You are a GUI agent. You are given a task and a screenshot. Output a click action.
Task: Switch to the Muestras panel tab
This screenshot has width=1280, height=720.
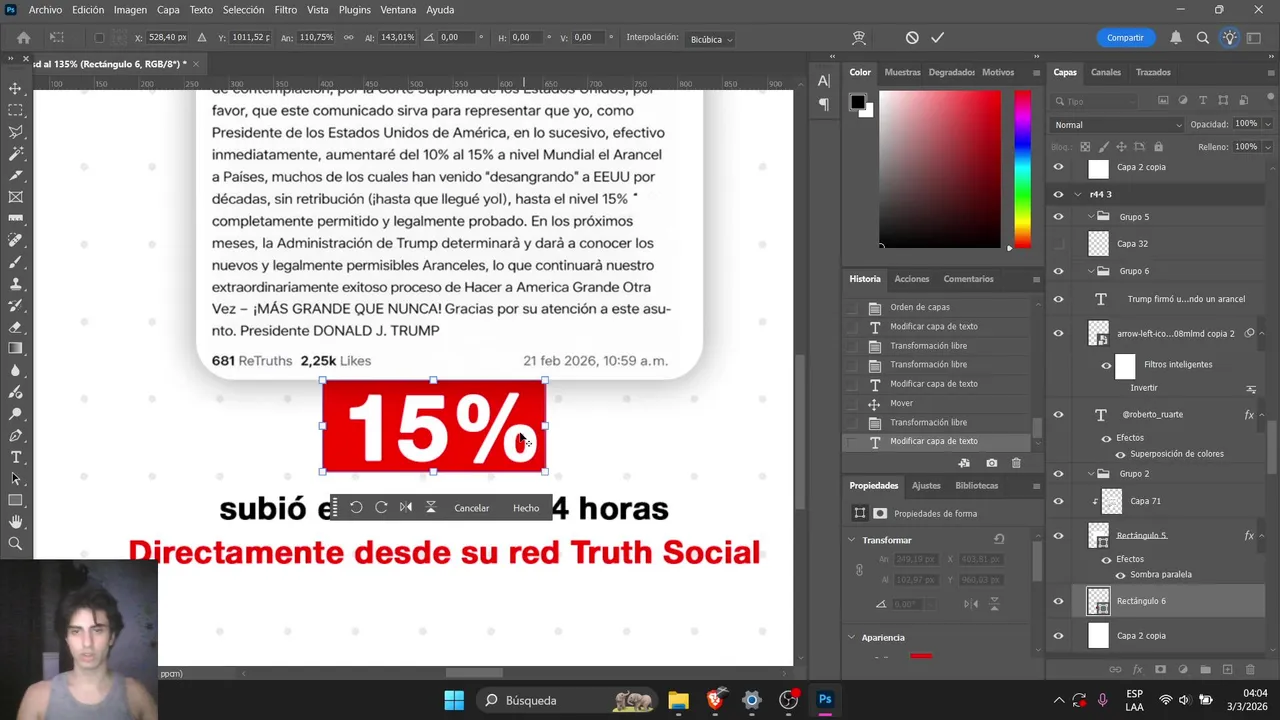click(902, 72)
